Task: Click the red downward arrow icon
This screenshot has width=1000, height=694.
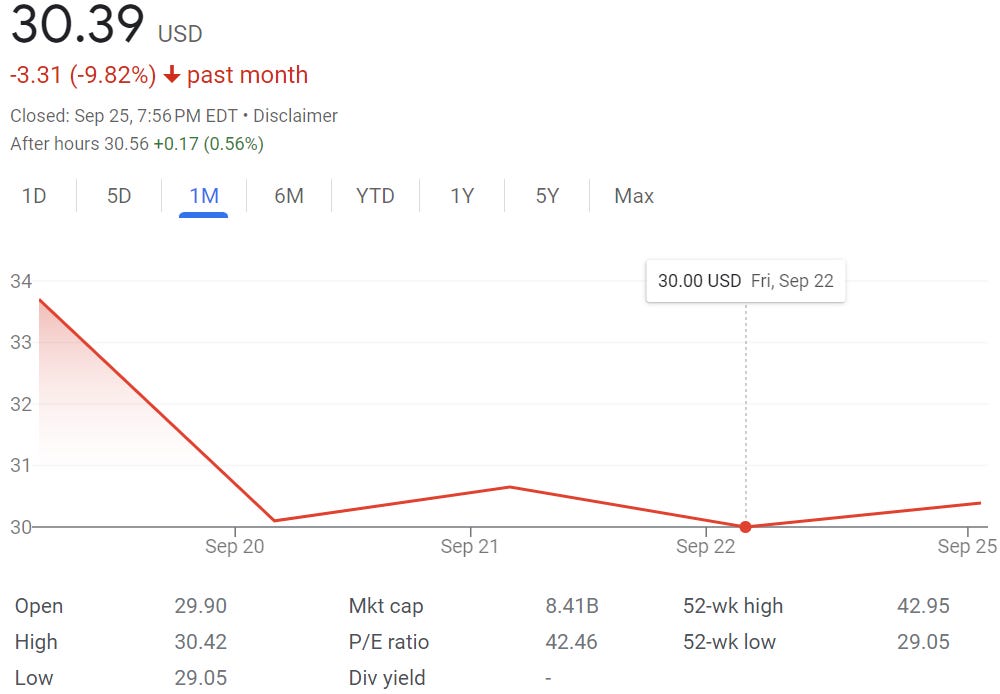Action: coord(172,74)
